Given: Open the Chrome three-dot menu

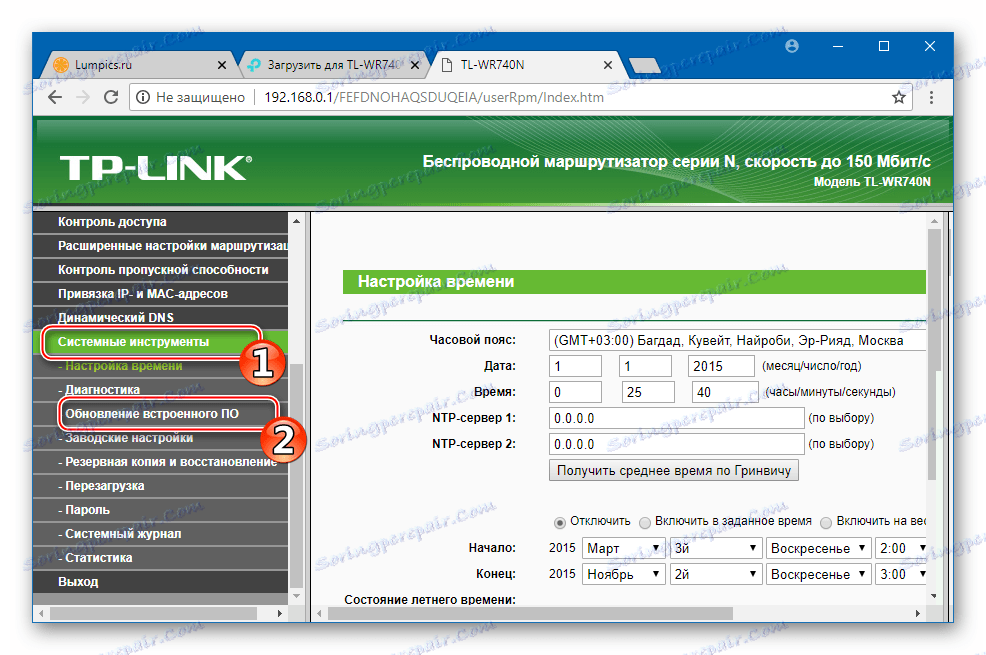Looking at the screenshot, I should point(931,97).
